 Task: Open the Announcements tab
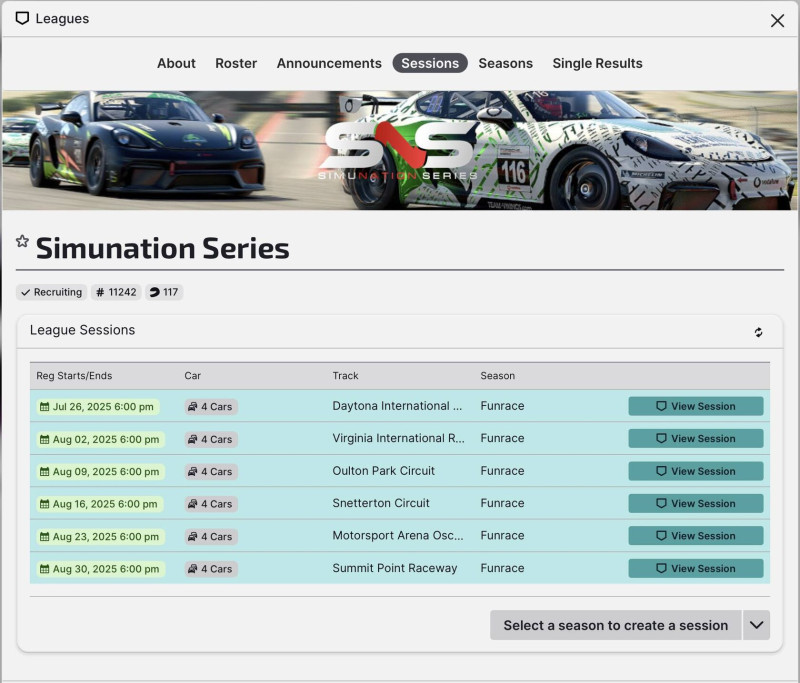pyautogui.click(x=329, y=63)
